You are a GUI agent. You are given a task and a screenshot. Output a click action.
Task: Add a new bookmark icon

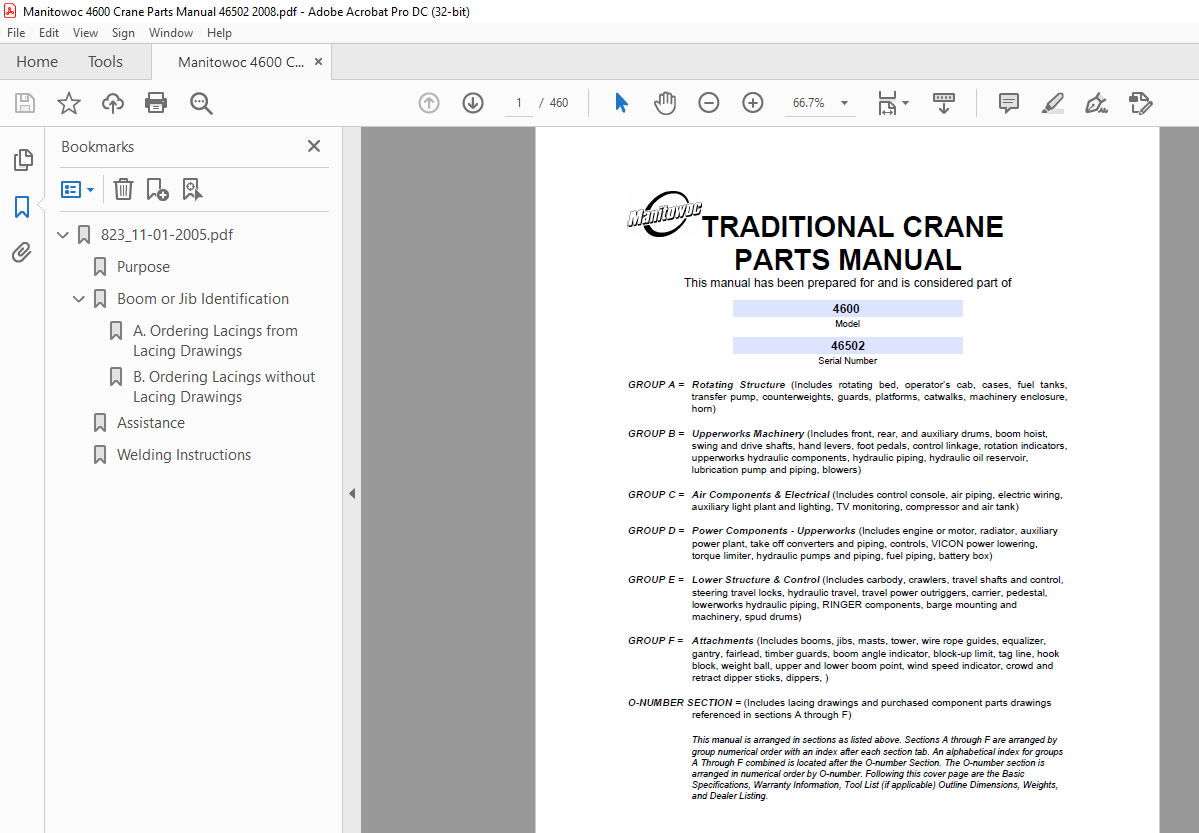[x=157, y=189]
